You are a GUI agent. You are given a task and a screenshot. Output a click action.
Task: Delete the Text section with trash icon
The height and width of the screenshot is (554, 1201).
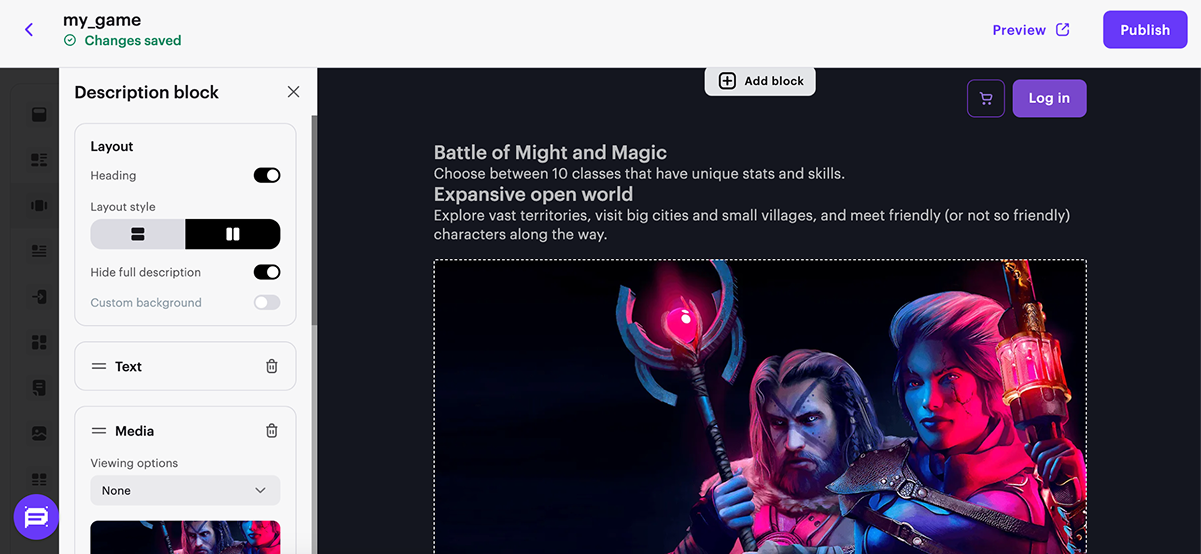pyautogui.click(x=272, y=366)
